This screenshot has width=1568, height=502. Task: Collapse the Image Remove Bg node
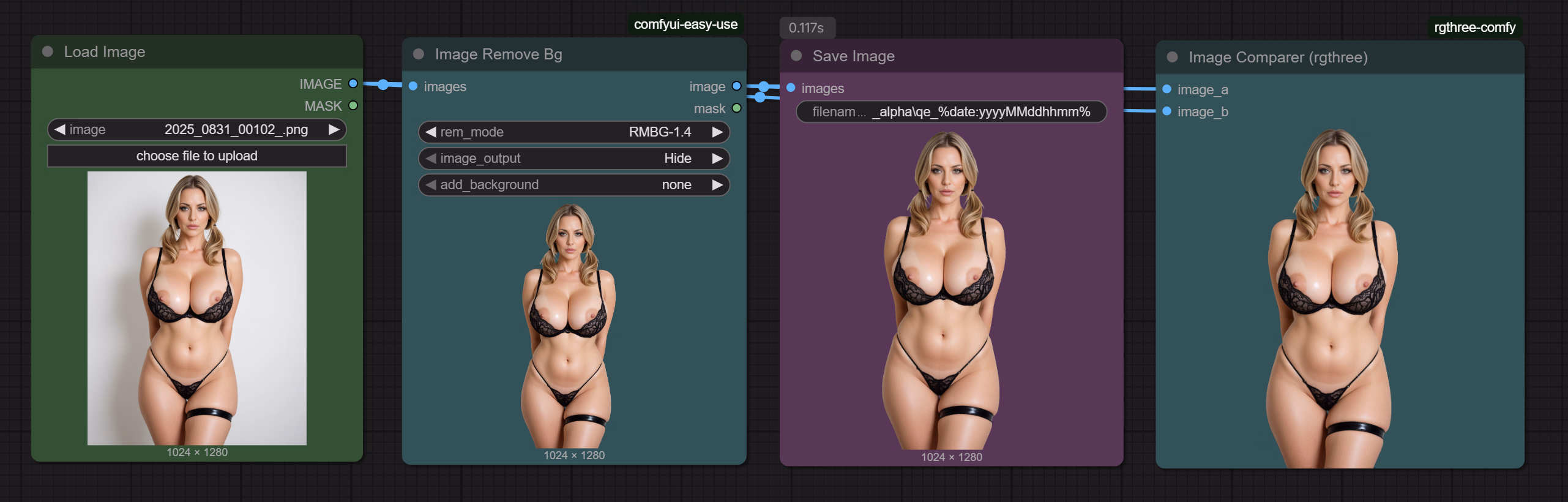click(x=419, y=54)
